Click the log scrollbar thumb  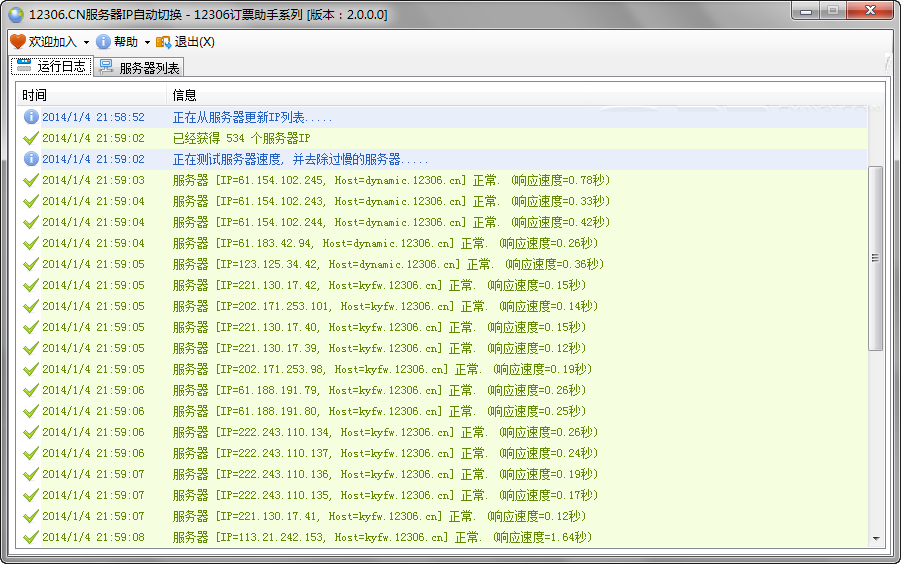pyautogui.click(x=875, y=258)
